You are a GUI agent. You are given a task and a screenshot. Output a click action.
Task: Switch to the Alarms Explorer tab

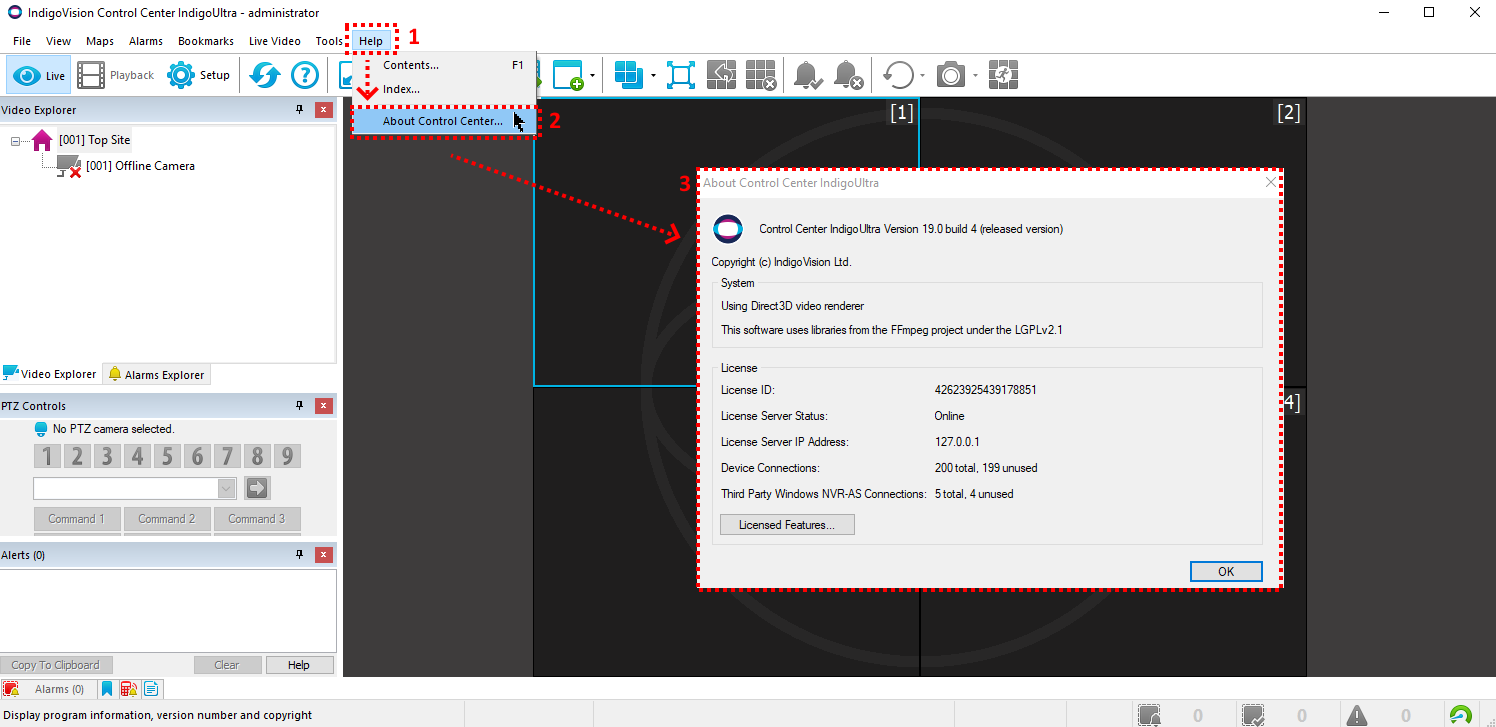coord(156,374)
